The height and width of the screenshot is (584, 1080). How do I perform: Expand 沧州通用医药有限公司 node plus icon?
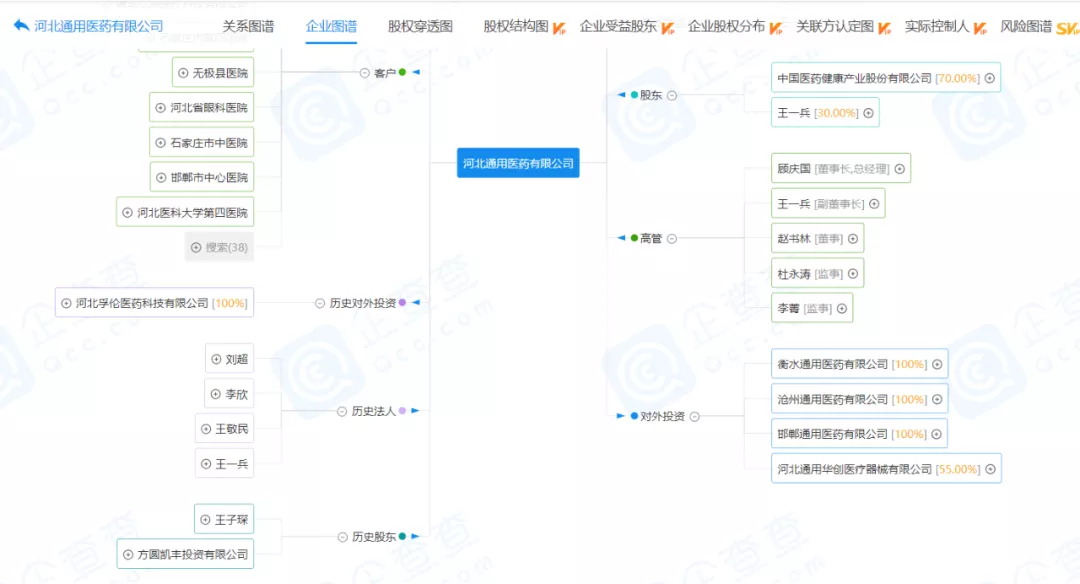[x=937, y=399]
